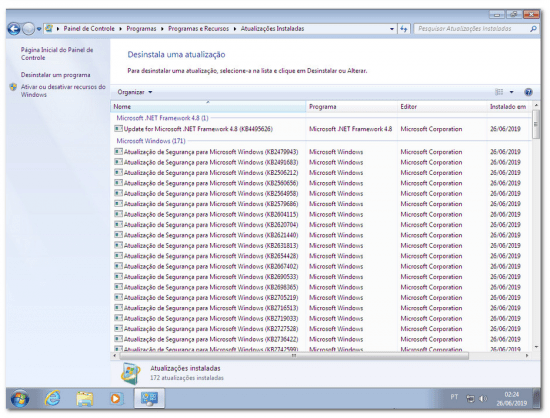
Task: Open the address bar history dropdown arrow
Action: click(x=392, y=29)
